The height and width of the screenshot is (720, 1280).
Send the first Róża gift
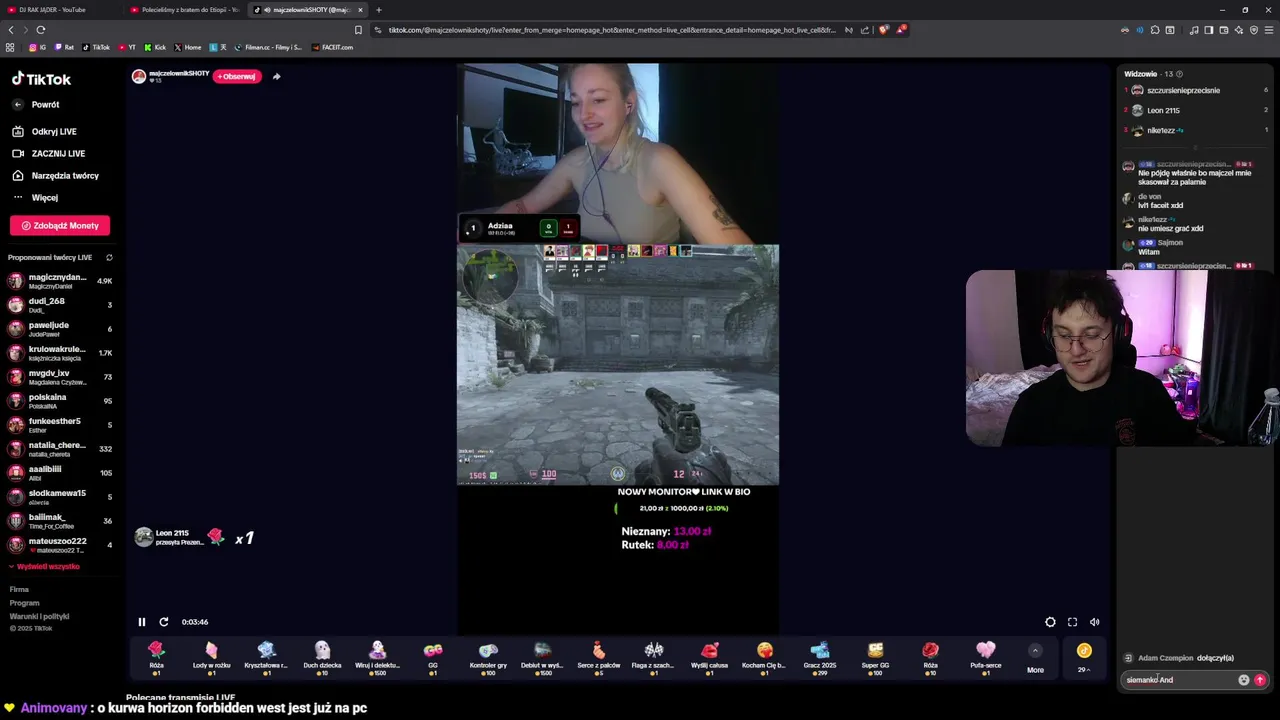(x=156, y=659)
